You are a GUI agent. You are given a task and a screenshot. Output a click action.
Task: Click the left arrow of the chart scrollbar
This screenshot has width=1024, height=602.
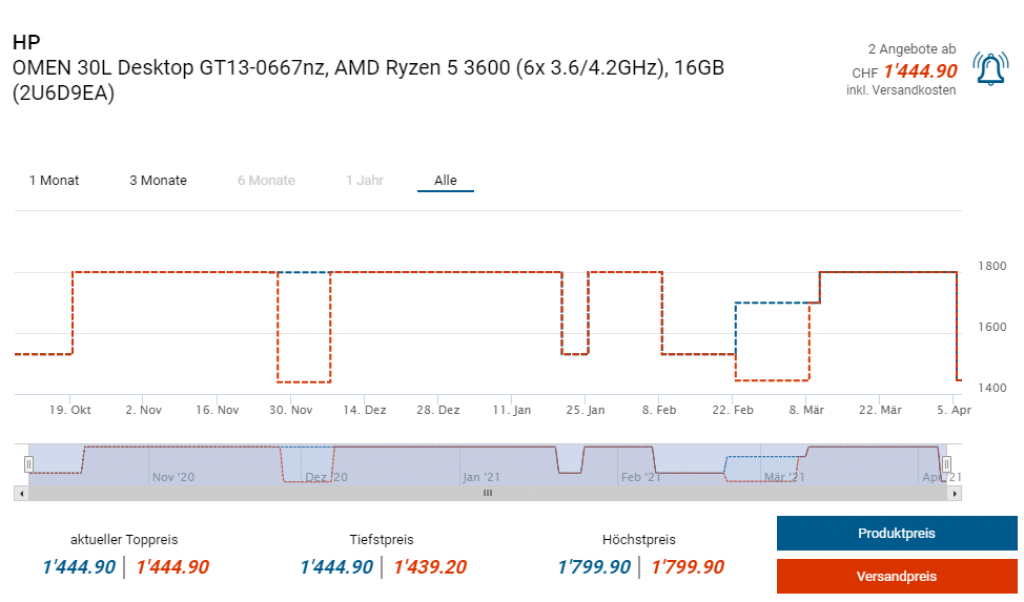20,493
